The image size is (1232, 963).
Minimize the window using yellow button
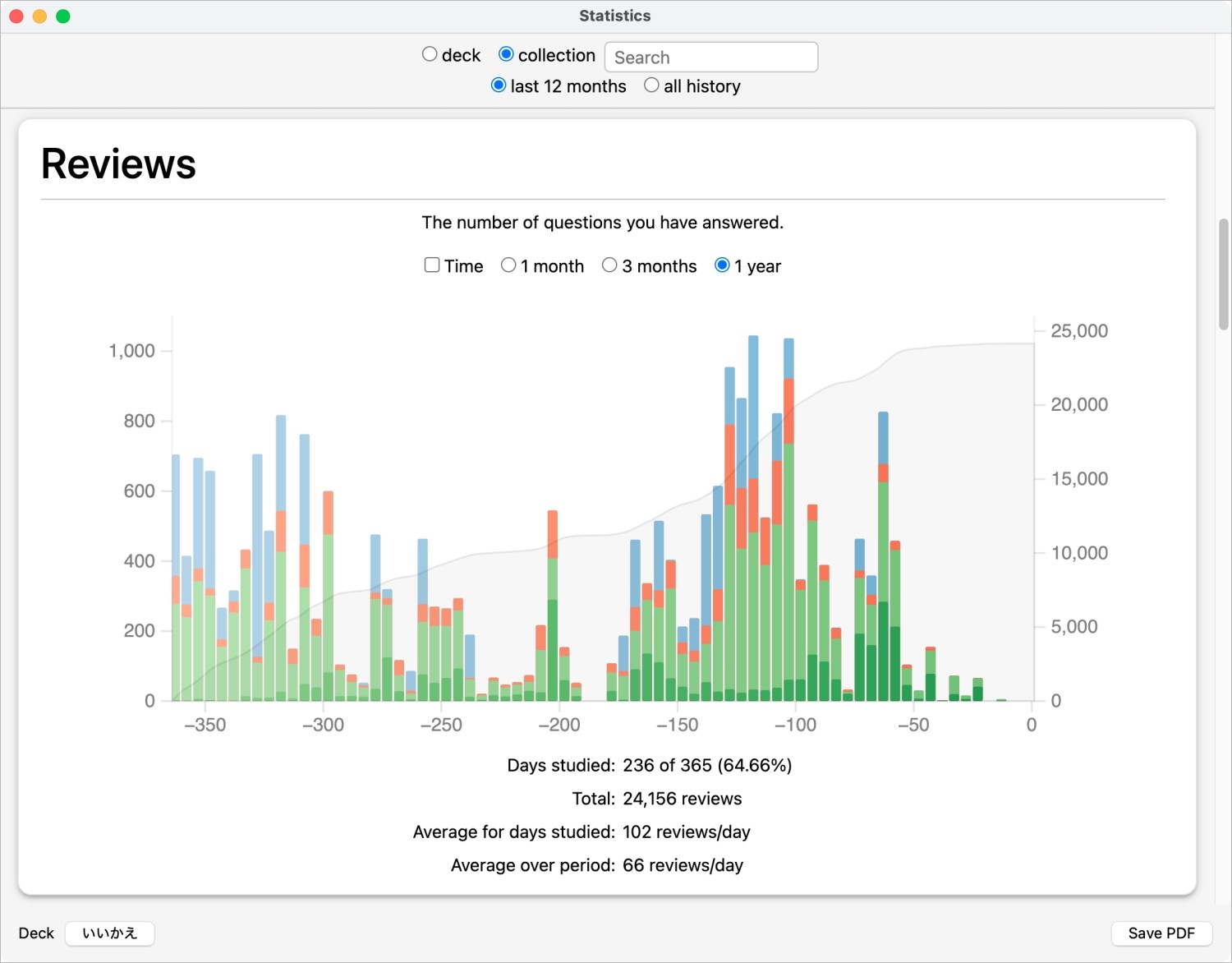pyautogui.click(x=39, y=16)
